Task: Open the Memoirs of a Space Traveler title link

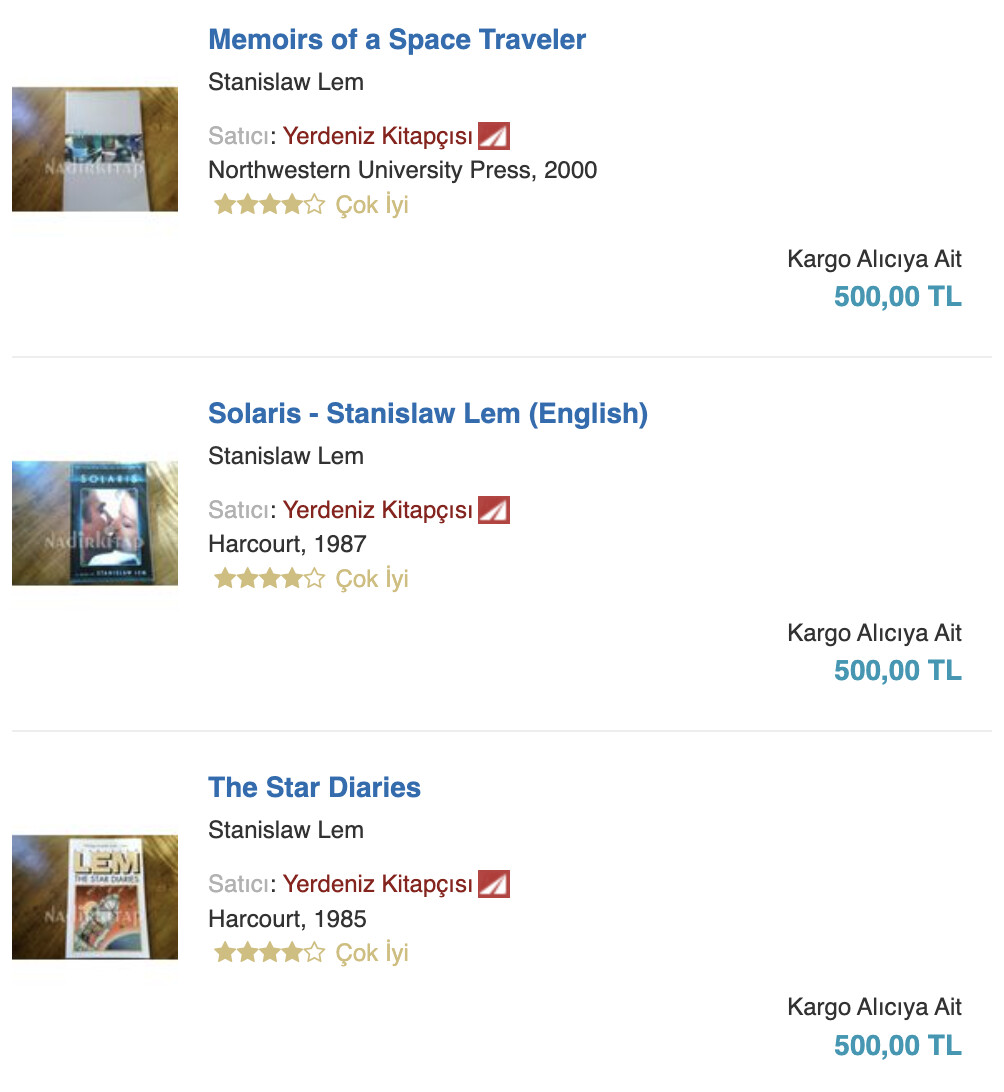Action: [397, 40]
